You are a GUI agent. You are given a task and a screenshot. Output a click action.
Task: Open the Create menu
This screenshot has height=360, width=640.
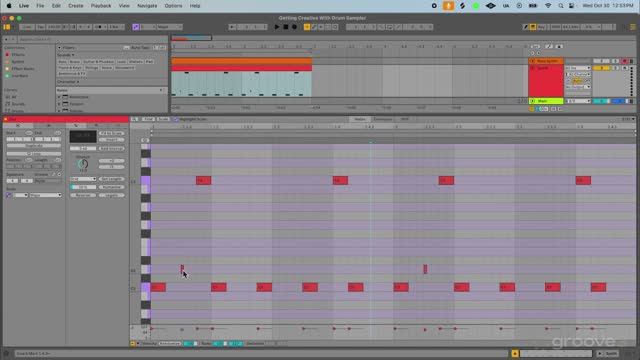(x=76, y=6)
